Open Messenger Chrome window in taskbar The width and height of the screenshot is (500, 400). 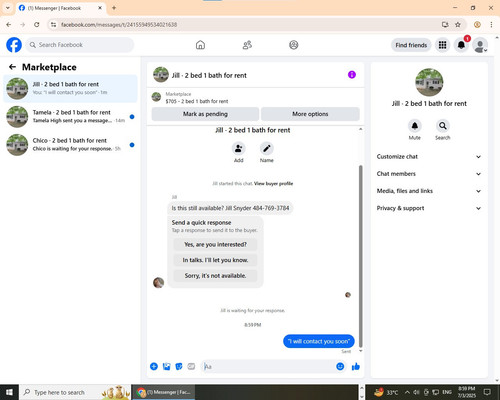pyautogui.click(x=163, y=392)
